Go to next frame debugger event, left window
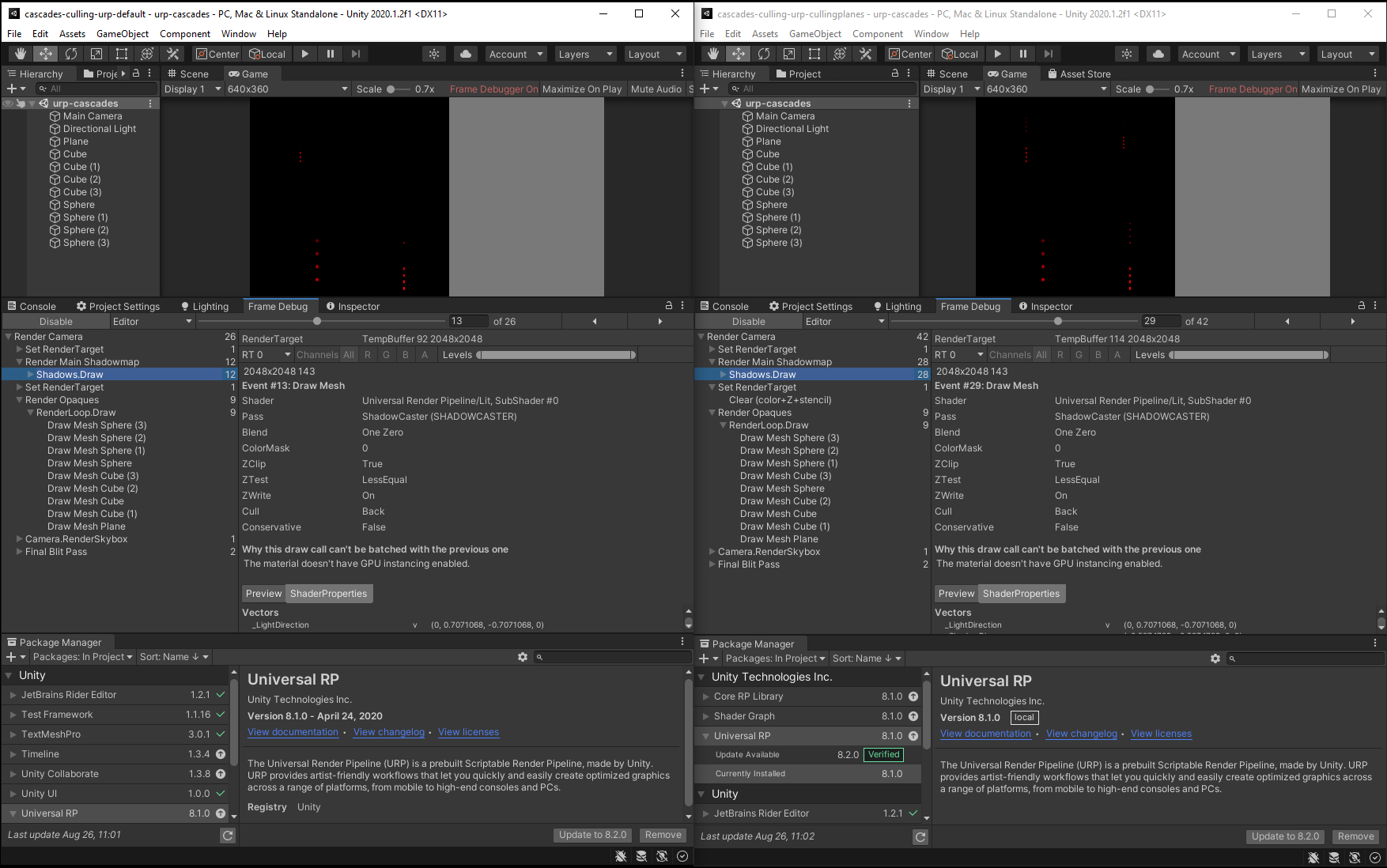 pyautogui.click(x=659, y=321)
